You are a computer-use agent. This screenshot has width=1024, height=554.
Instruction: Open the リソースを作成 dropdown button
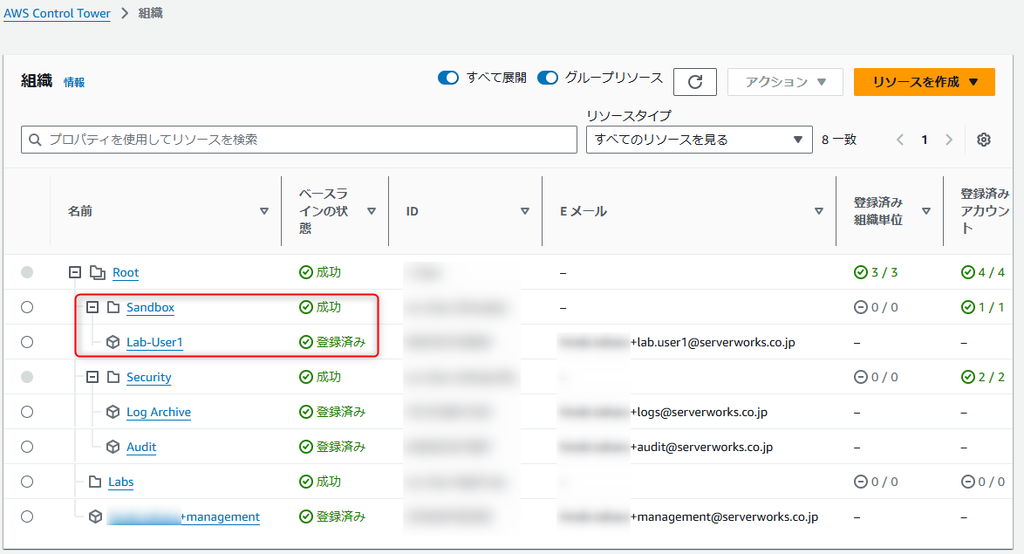[x=924, y=82]
